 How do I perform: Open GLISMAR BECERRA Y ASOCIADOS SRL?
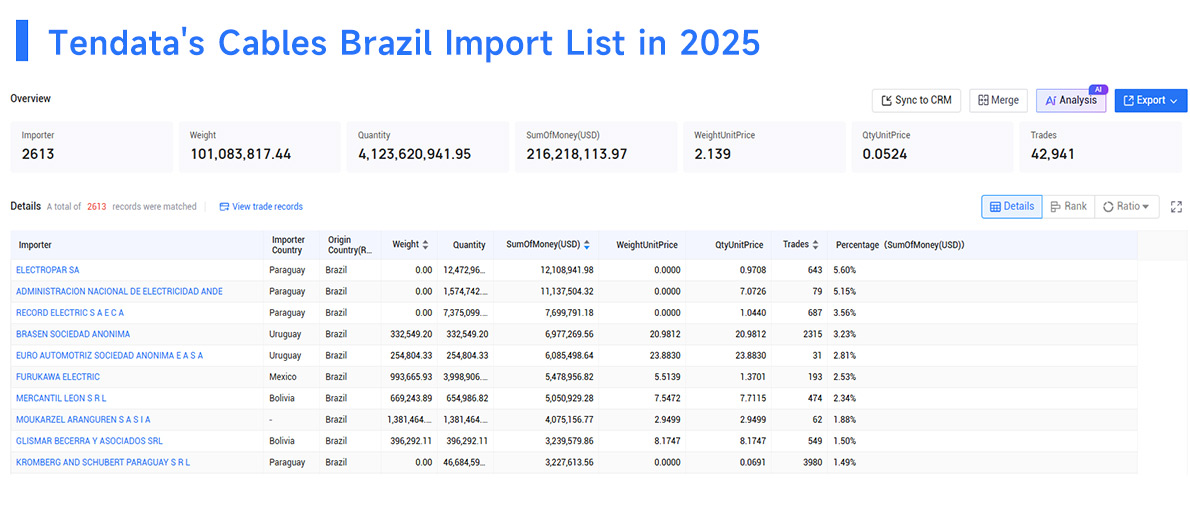point(90,441)
